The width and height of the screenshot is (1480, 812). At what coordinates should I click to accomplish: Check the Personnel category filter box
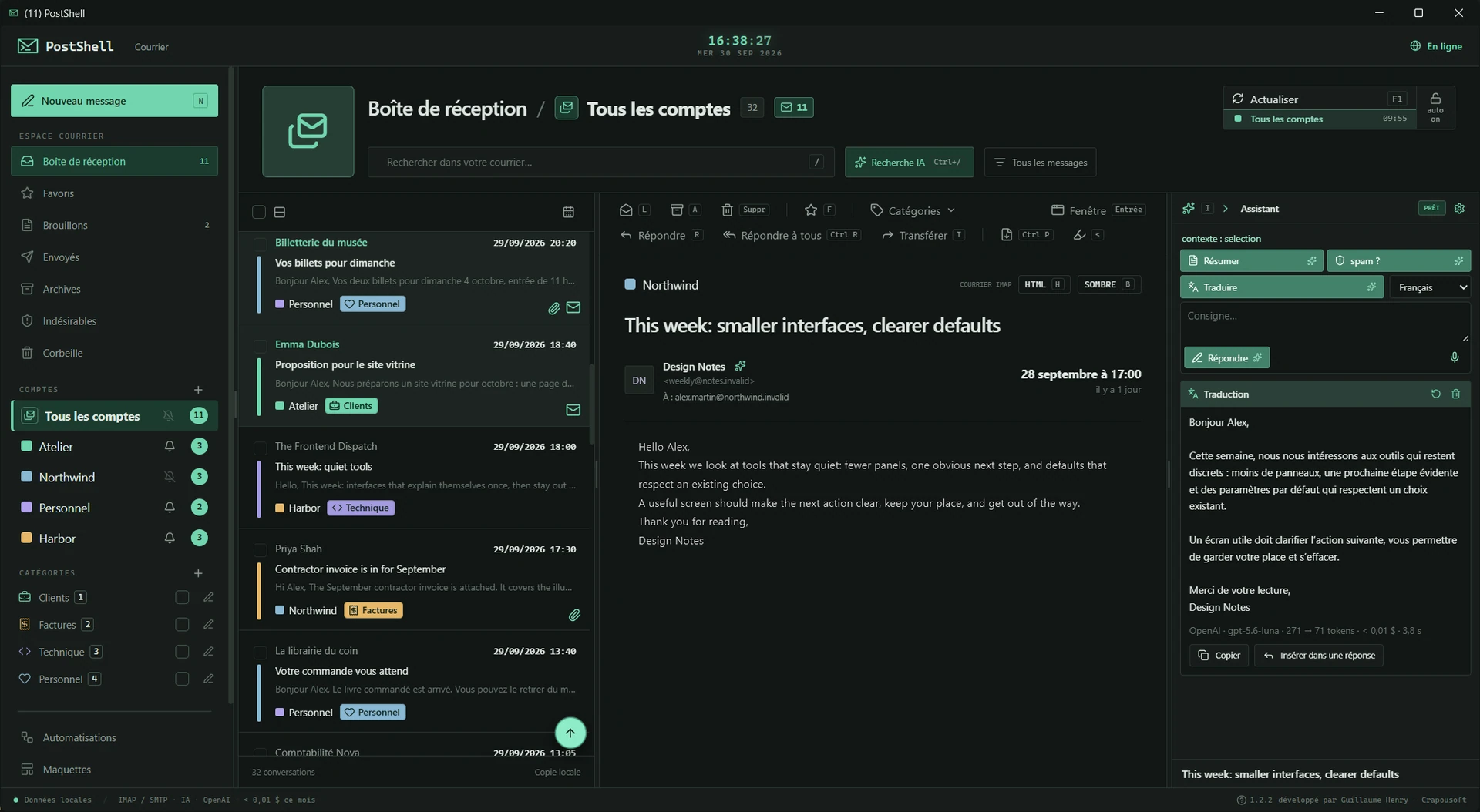(182, 679)
